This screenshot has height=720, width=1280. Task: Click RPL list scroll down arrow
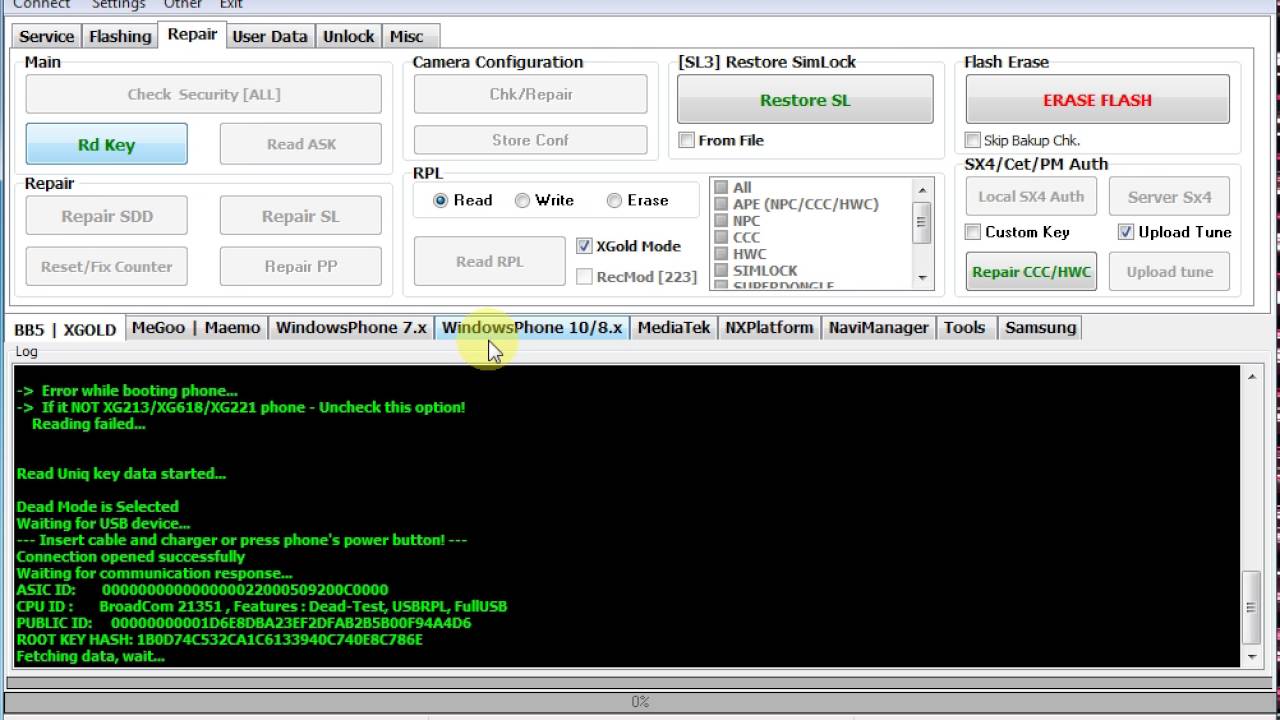pyautogui.click(x=922, y=278)
